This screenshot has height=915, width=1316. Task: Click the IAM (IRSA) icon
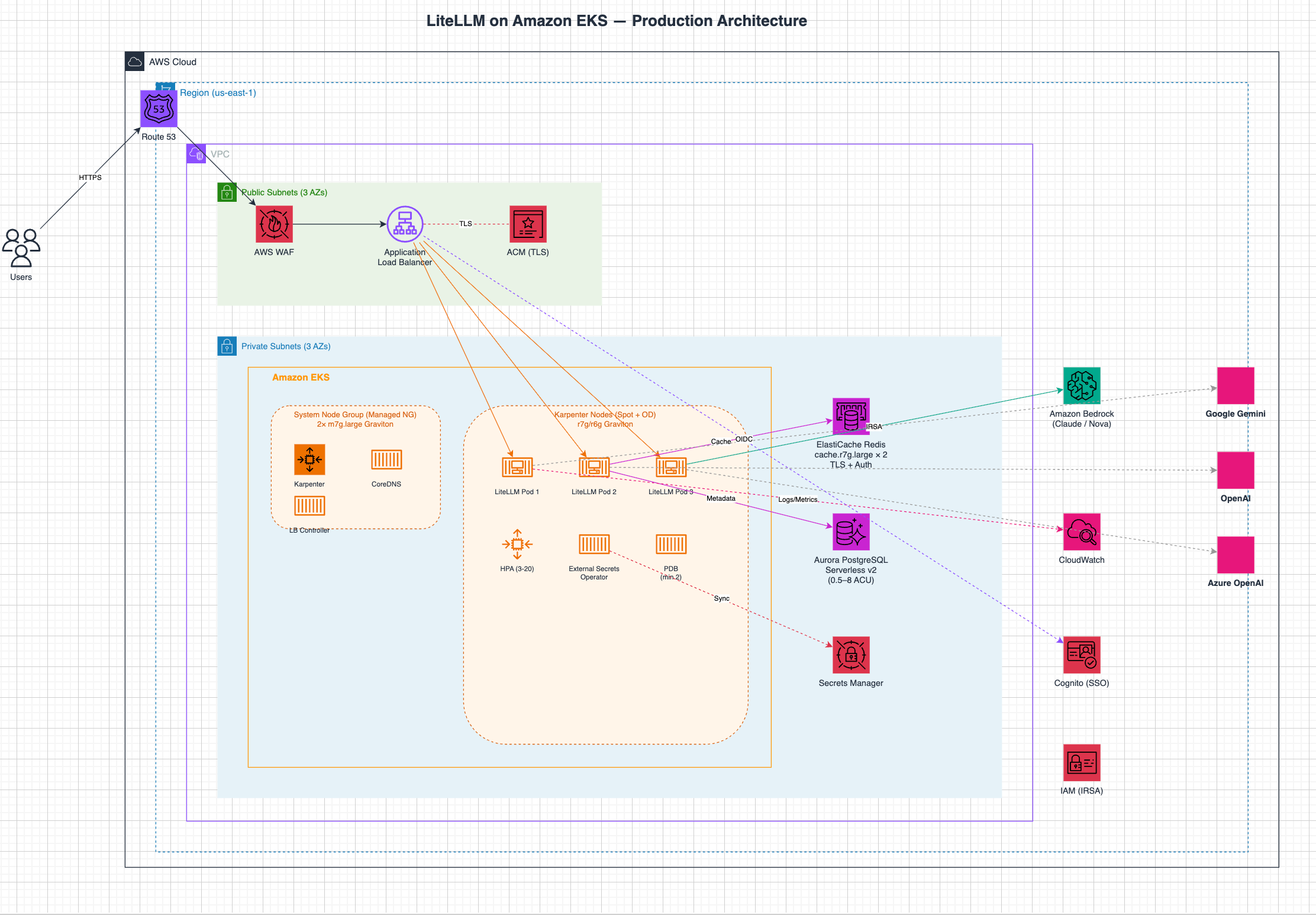coord(1082,763)
